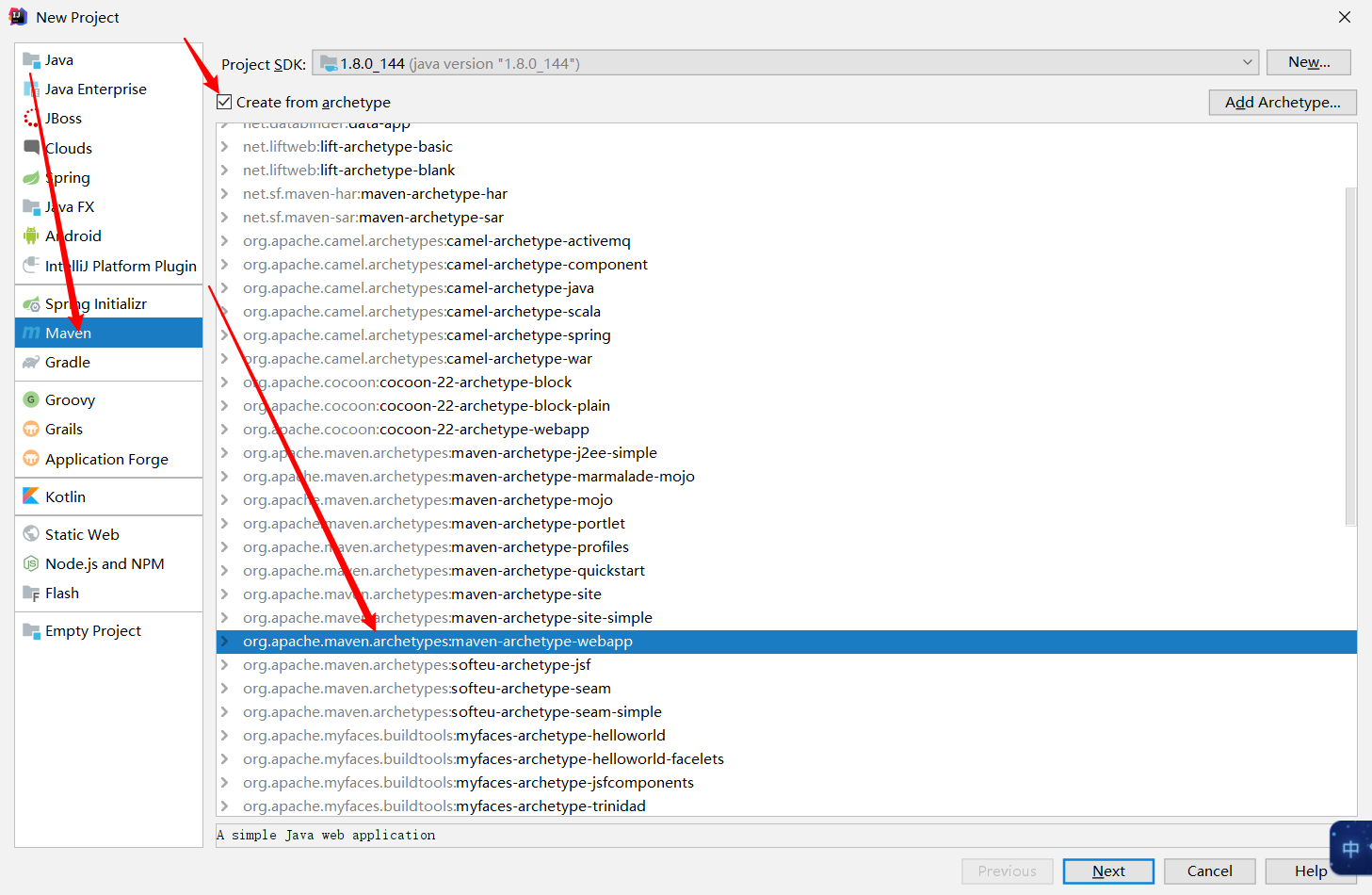This screenshot has width=1372, height=895.
Task: Click the Add Archetype... button
Action: [x=1283, y=103]
